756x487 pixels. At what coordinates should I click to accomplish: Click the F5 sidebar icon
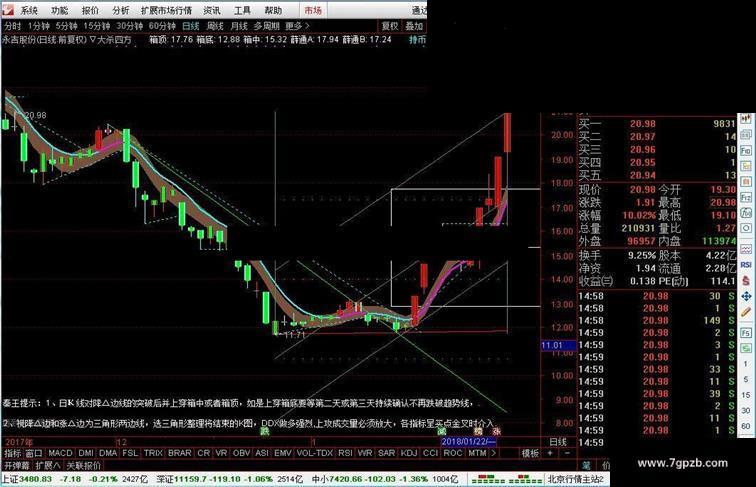pyautogui.click(x=746, y=334)
